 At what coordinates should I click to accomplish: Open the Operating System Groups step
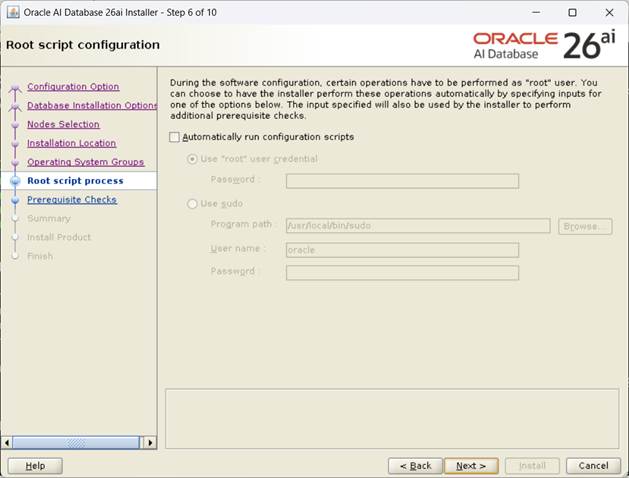85,162
